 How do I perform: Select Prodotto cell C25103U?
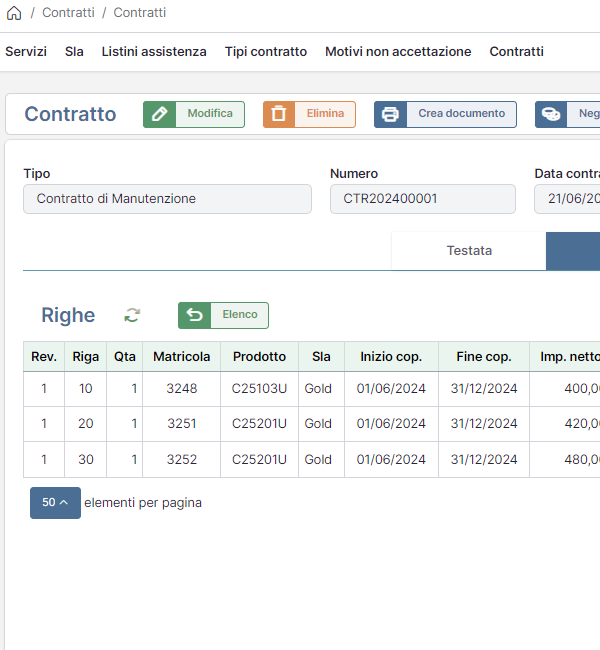[x=259, y=389]
